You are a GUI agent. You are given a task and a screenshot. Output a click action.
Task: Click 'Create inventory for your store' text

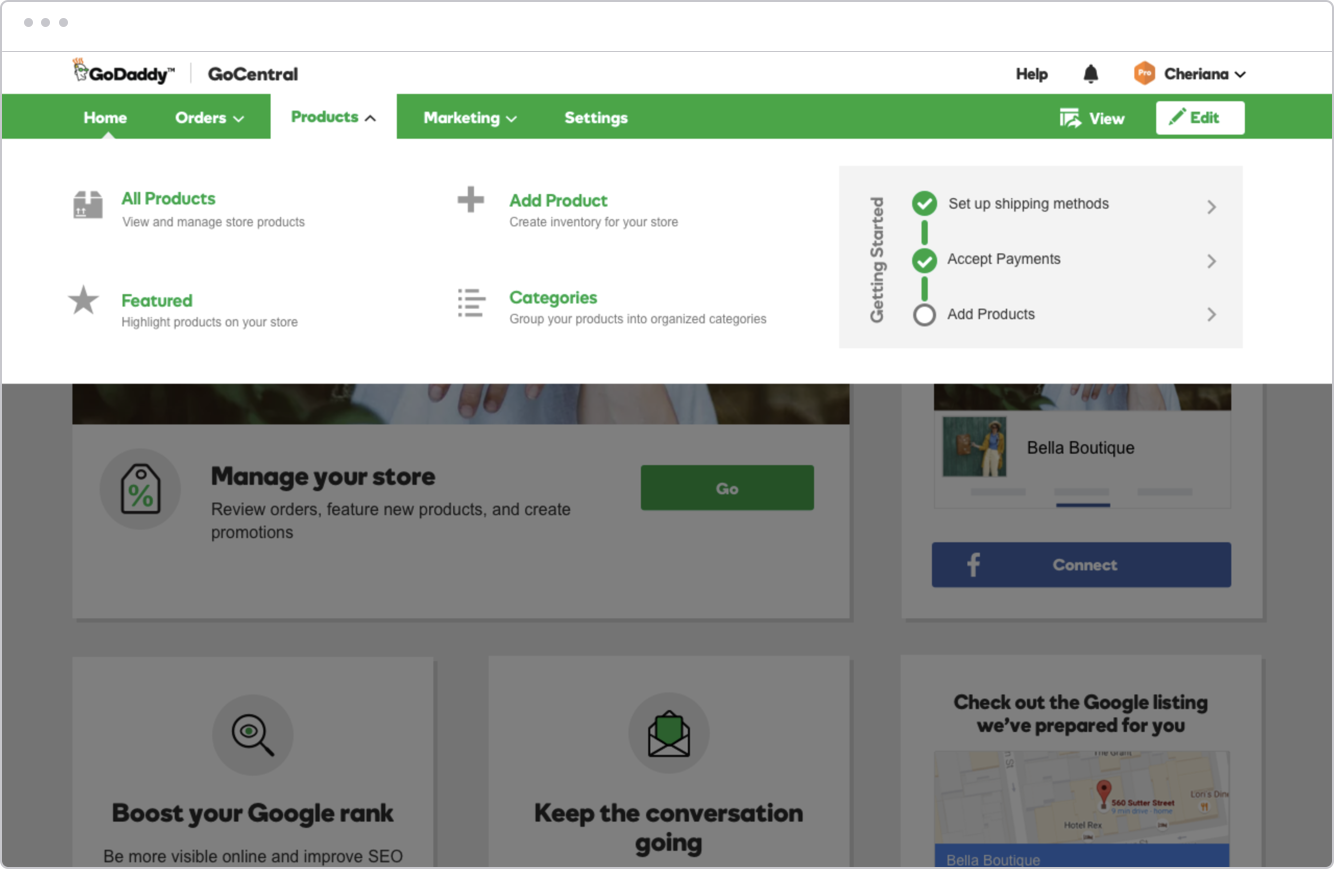[593, 222]
